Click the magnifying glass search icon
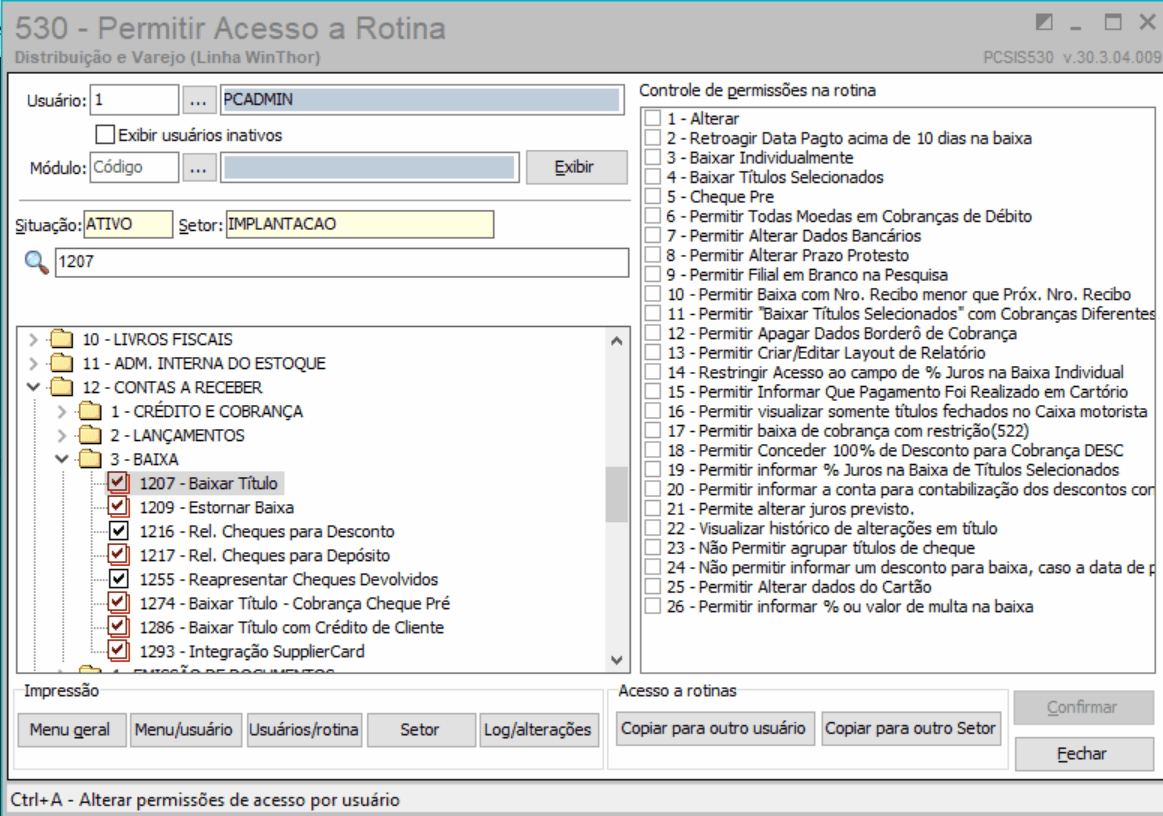 pos(36,262)
